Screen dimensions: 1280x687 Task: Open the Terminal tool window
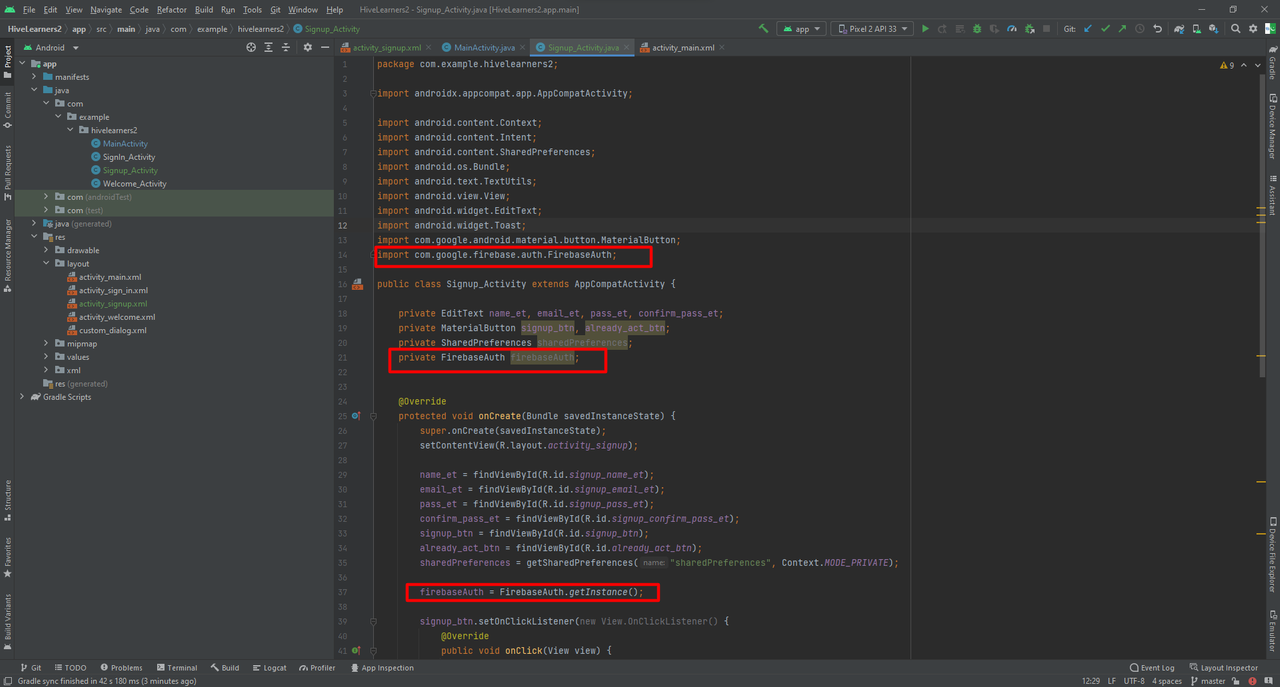pyautogui.click(x=176, y=668)
